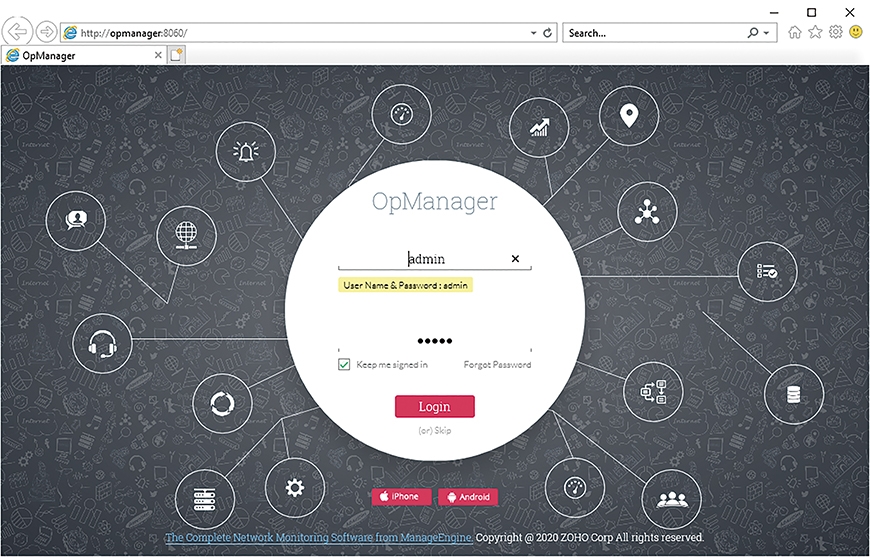Toggle Keep me signed in checkbox

344,364
